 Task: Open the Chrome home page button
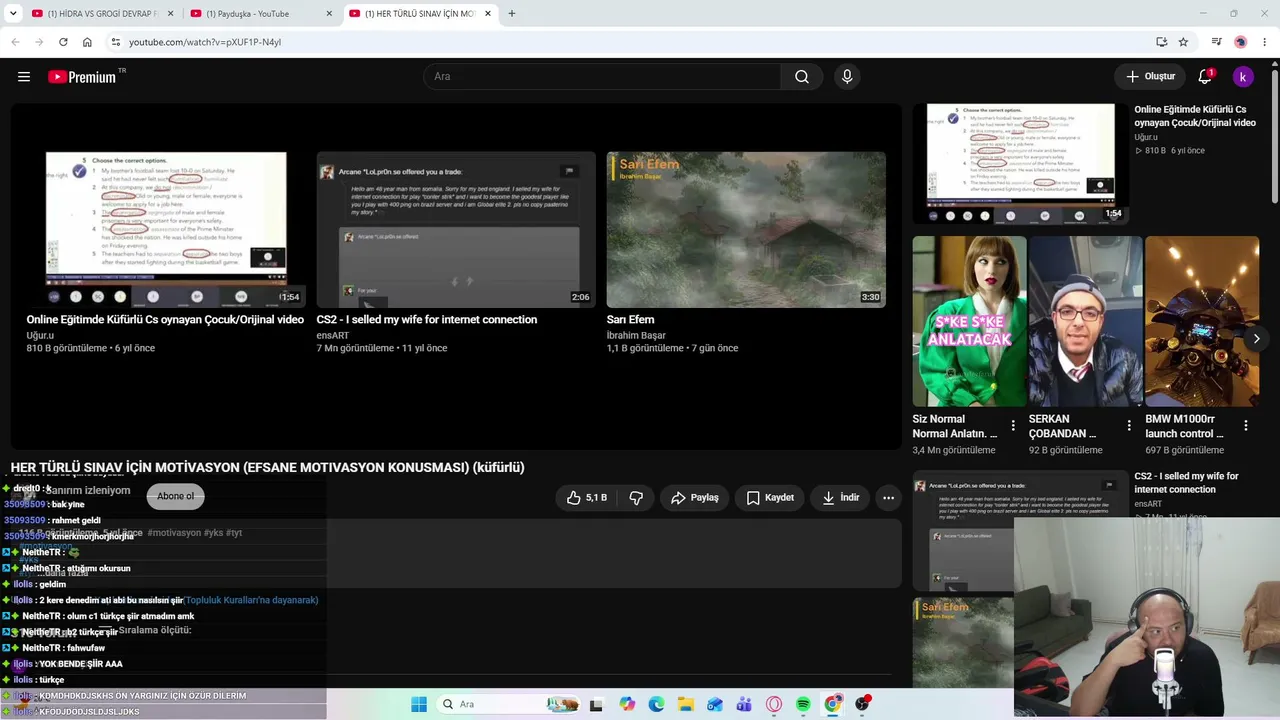pyautogui.click(x=87, y=42)
